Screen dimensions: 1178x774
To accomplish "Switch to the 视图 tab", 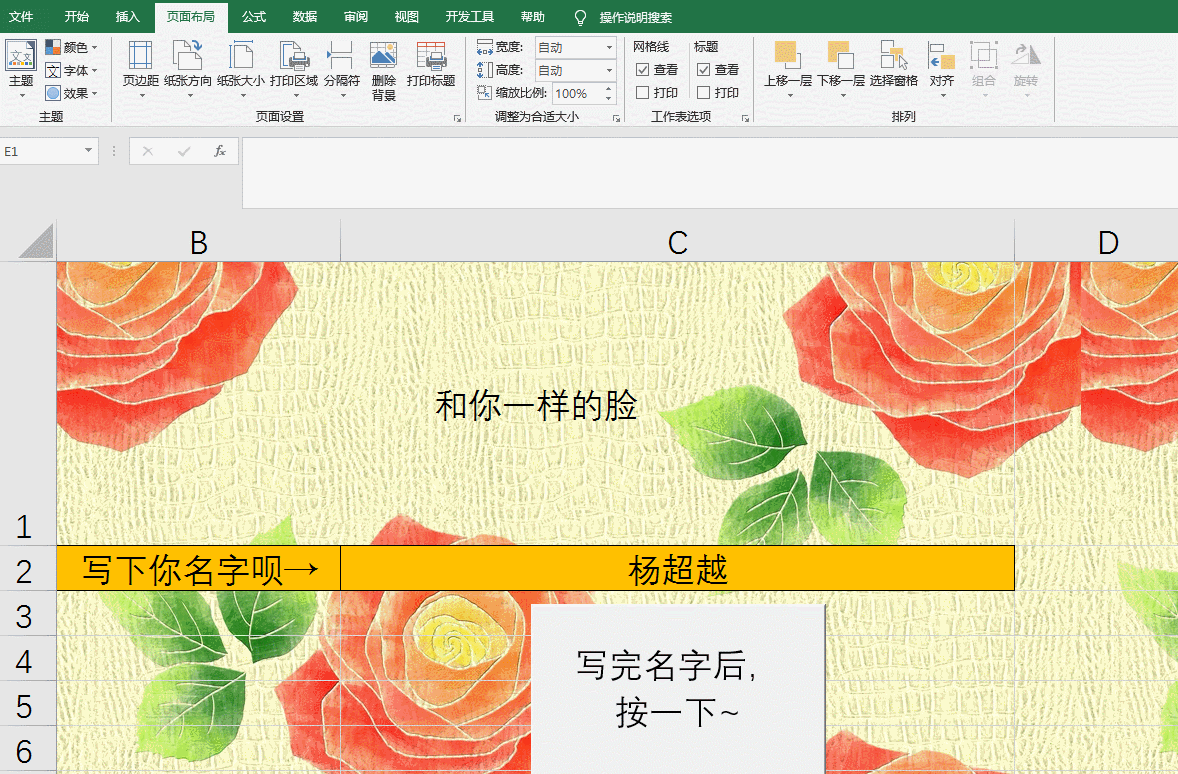I will tap(406, 17).
